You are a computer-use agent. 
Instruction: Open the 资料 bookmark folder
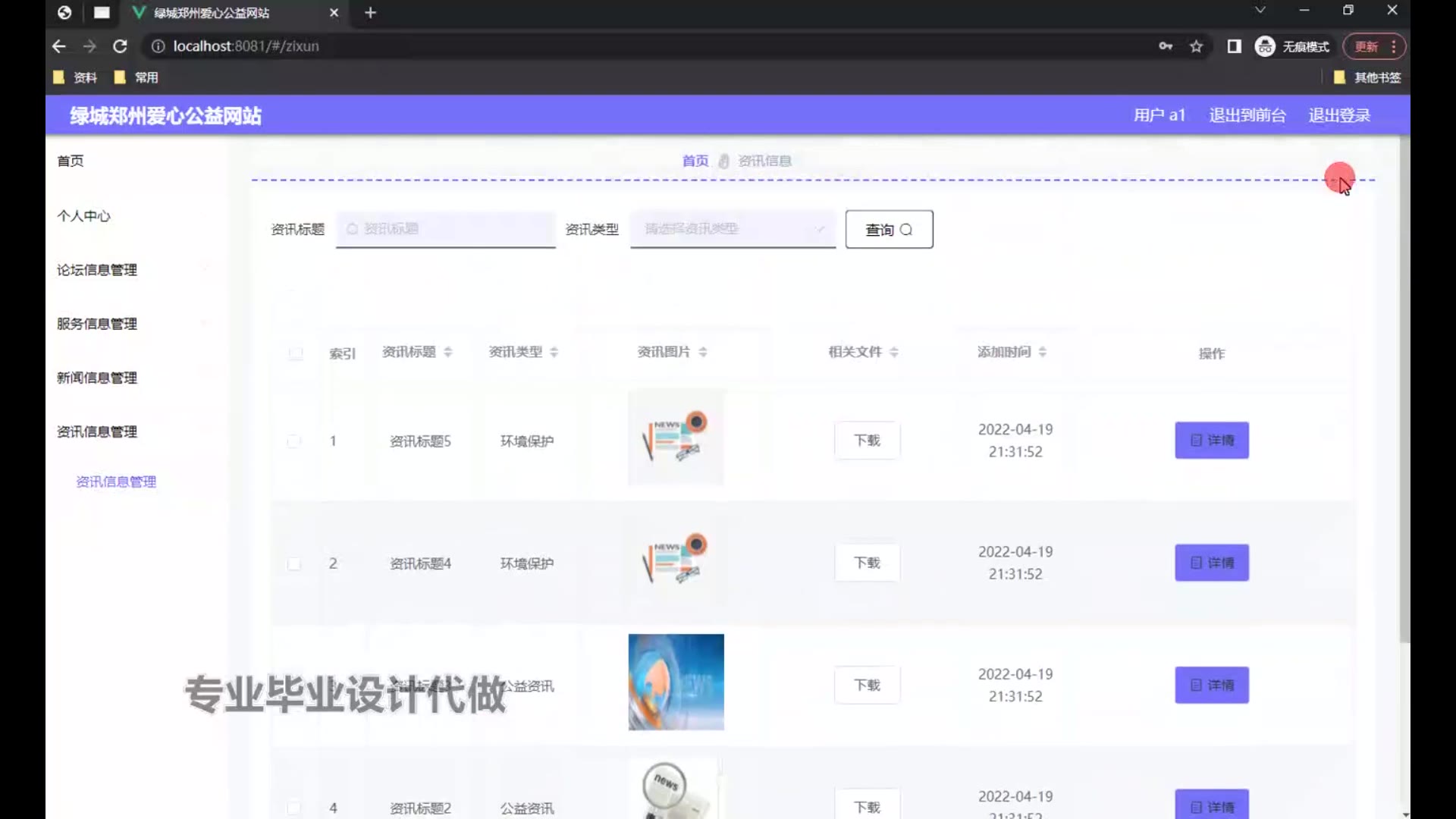[x=75, y=77]
